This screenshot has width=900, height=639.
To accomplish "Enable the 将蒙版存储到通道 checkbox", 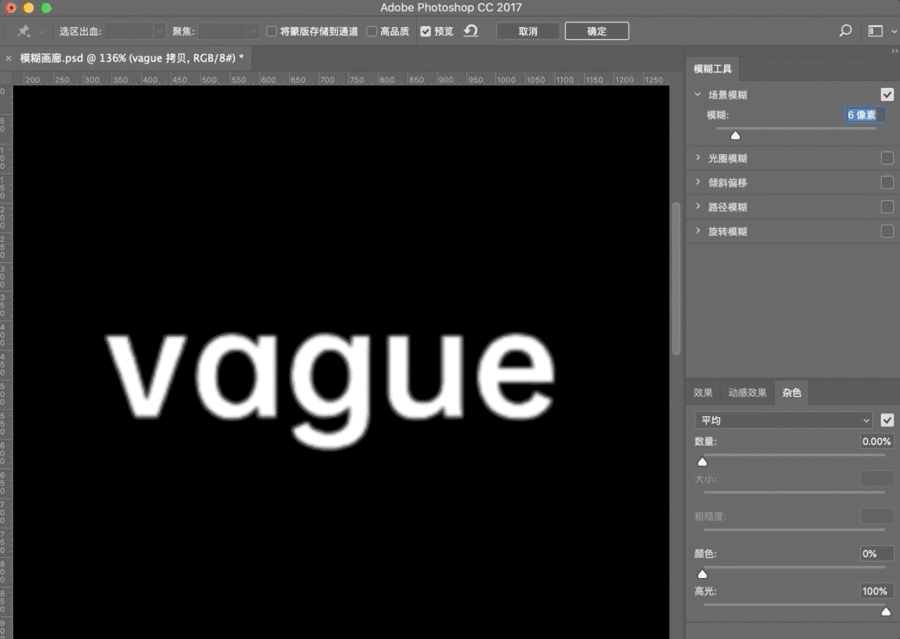I will pos(272,32).
